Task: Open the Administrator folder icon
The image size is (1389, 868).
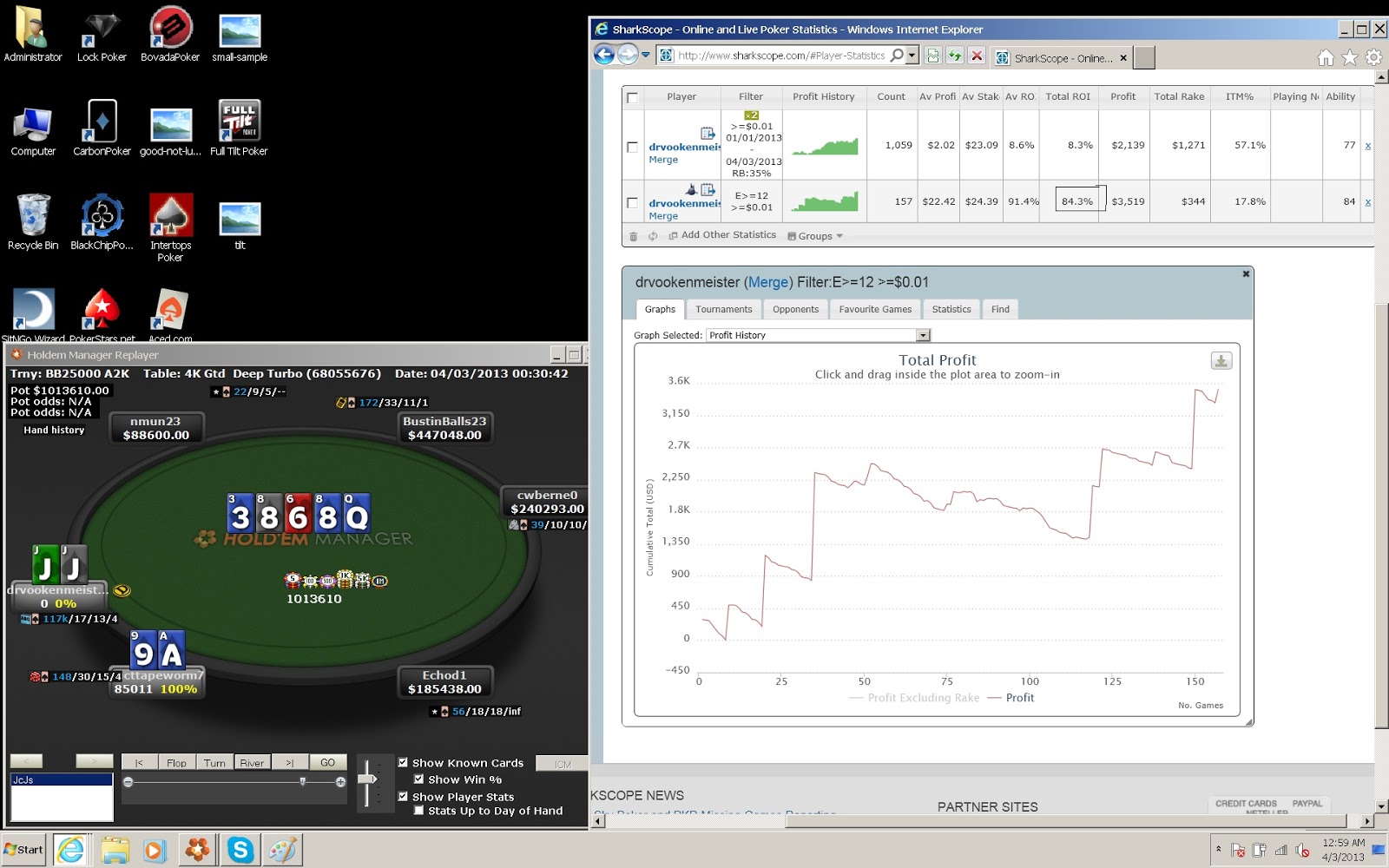Action: [x=33, y=35]
